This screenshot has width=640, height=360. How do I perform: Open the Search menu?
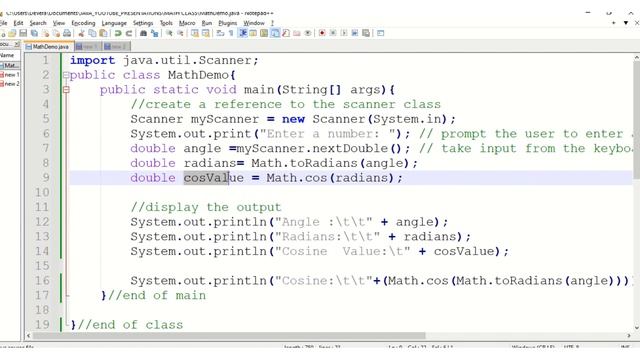(x=38, y=23)
